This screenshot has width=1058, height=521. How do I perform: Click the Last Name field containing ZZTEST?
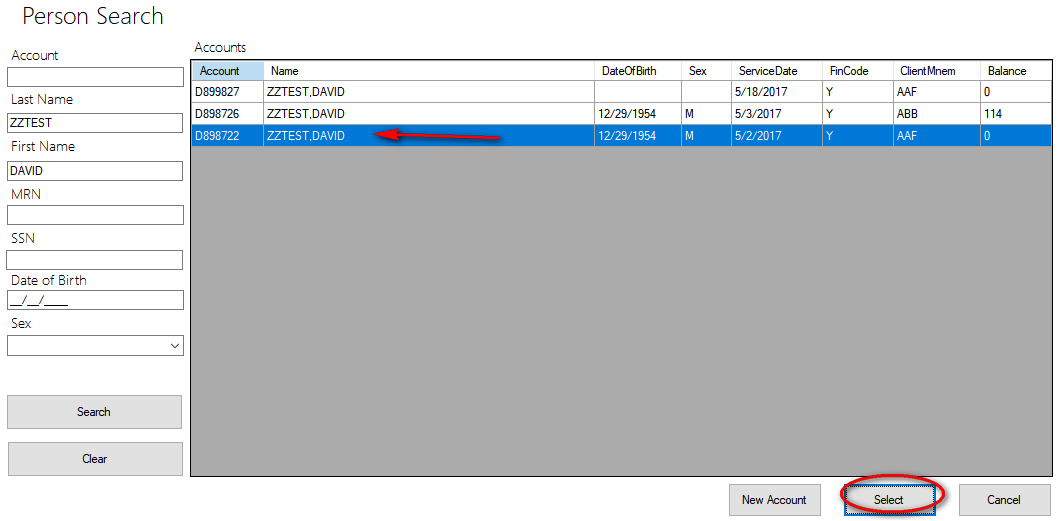click(95, 122)
